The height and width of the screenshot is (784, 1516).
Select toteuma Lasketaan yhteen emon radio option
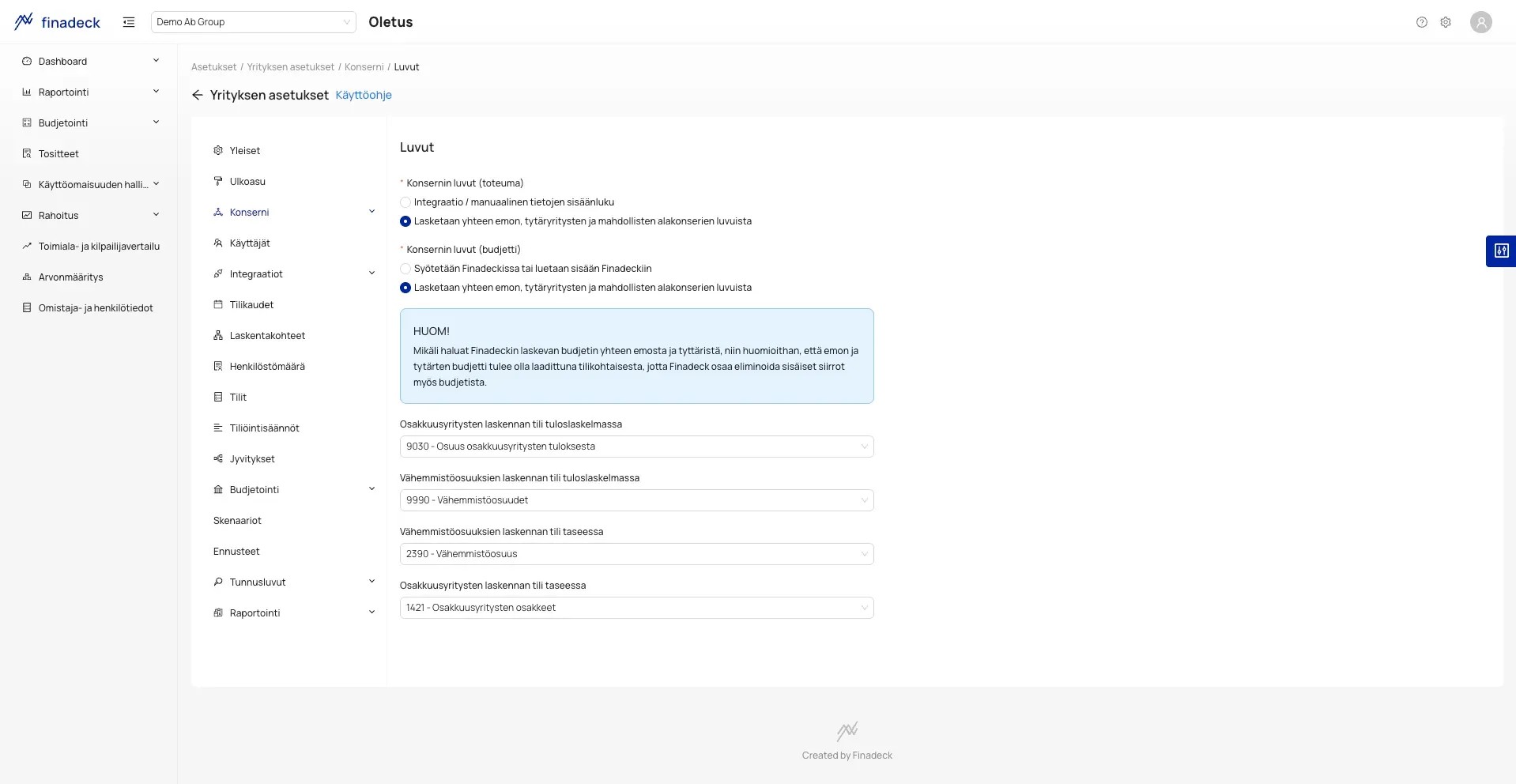[405, 221]
